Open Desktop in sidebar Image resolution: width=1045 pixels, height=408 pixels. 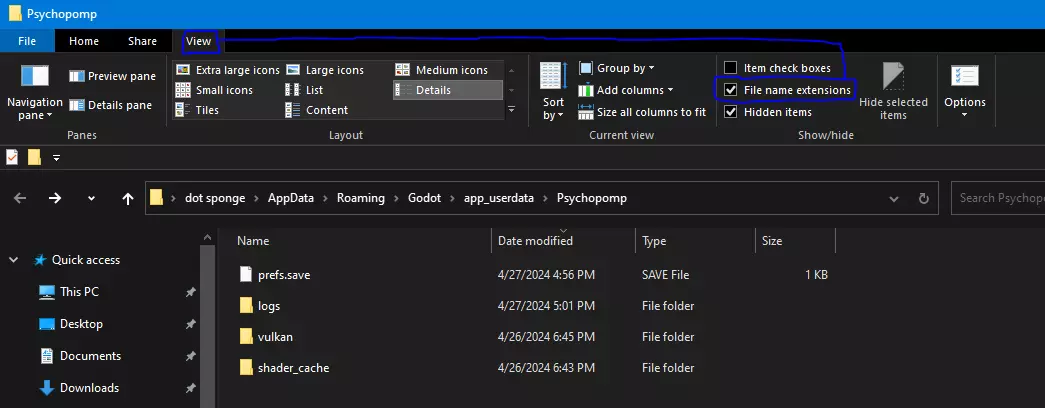pyautogui.click(x=81, y=324)
